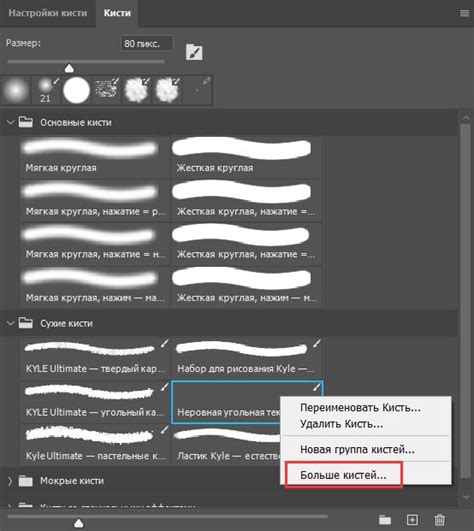Image resolution: width=474 pixels, height=531 pixels.
Task: Pick the first soft round recent brush
Action: point(16,90)
